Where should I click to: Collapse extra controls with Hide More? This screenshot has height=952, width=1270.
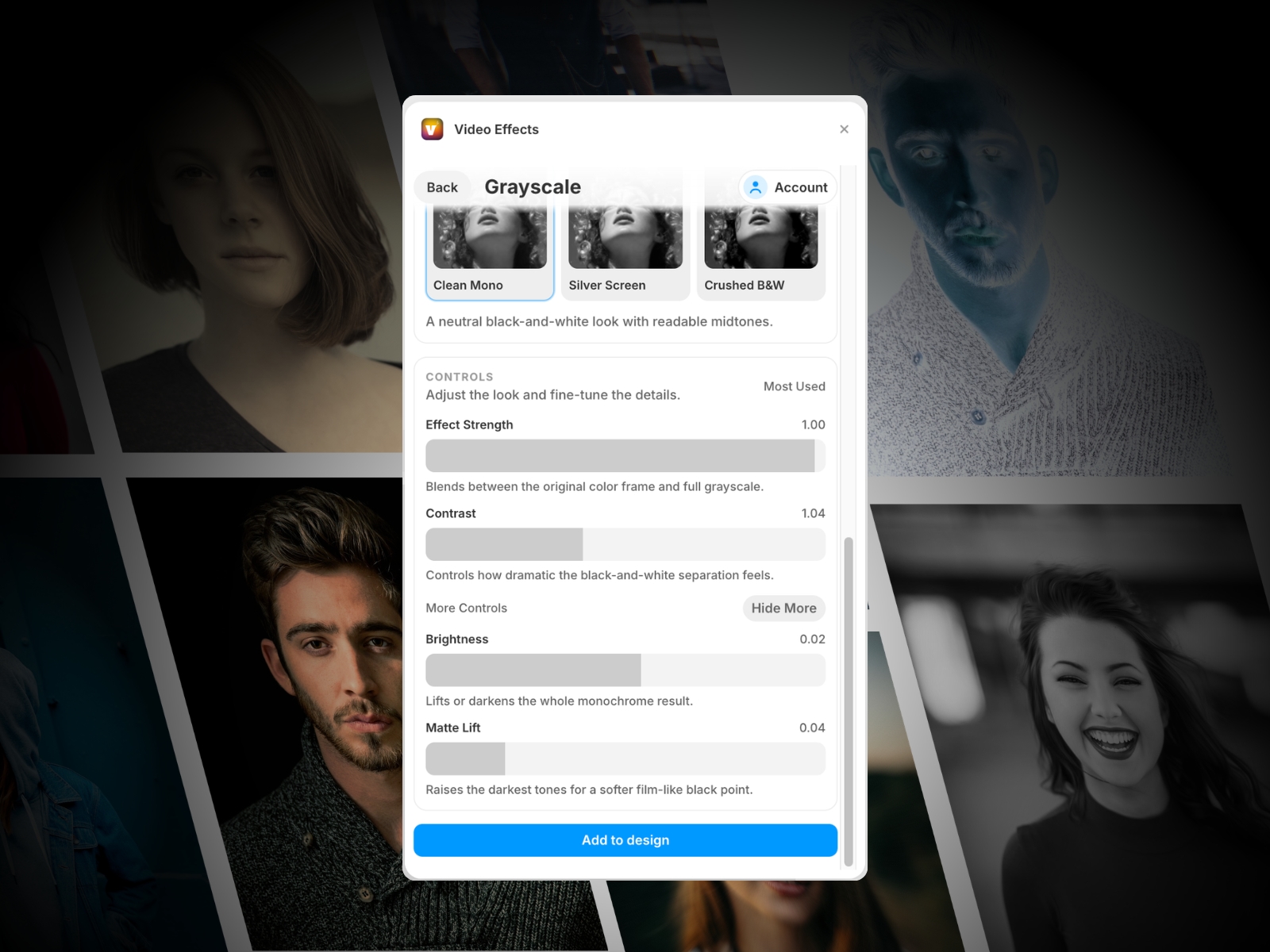(783, 608)
